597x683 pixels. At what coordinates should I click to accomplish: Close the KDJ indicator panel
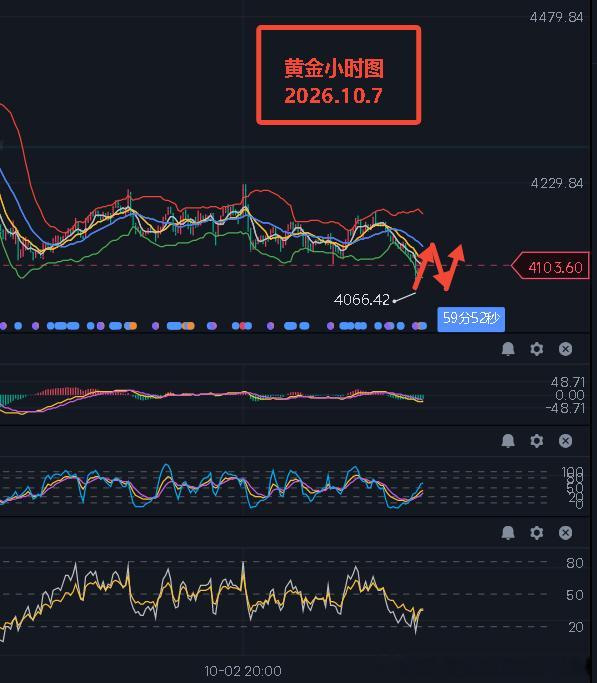565,441
